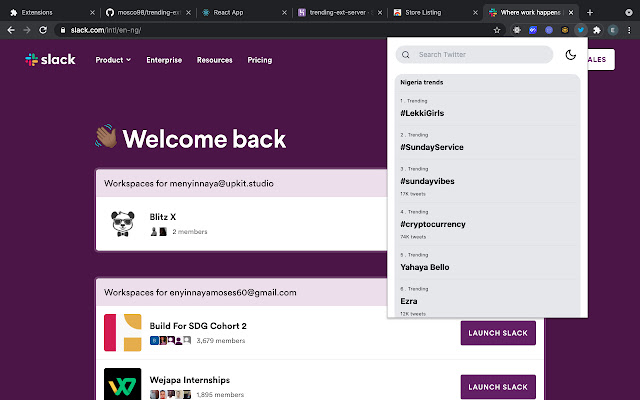Open the Chrome profile avatar

point(613,30)
